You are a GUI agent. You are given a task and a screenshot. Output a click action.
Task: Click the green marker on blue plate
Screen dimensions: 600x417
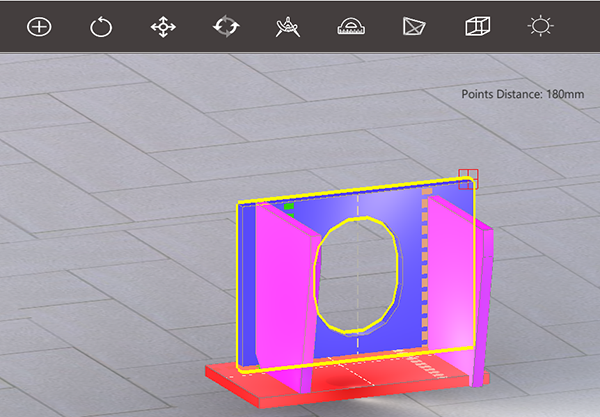click(289, 207)
